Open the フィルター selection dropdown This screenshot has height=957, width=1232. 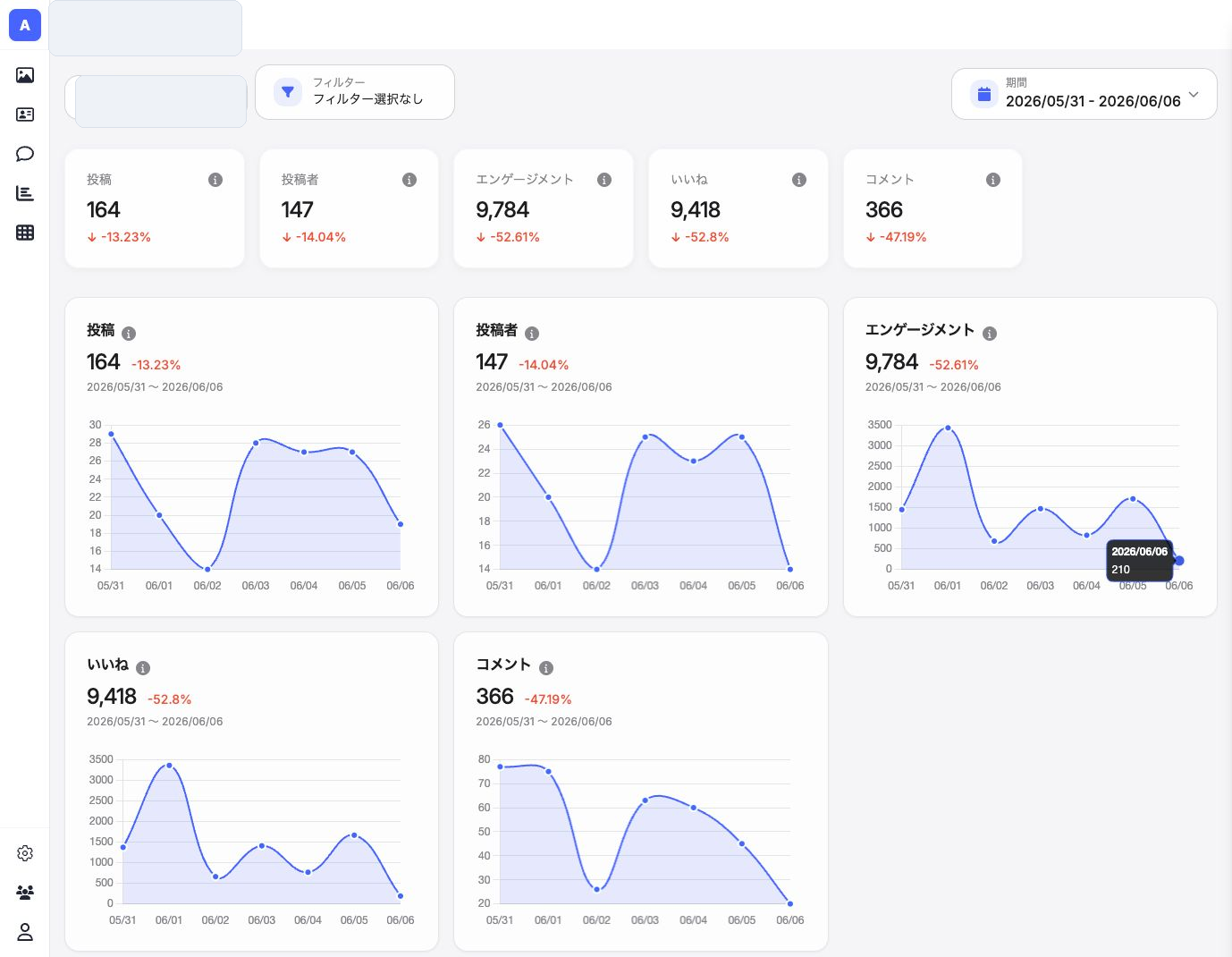(x=355, y=92)
